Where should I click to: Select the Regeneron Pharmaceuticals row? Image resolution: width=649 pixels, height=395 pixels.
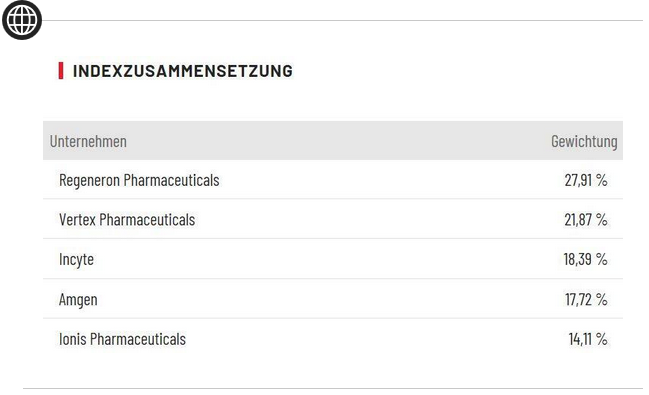tap(333, 180)
